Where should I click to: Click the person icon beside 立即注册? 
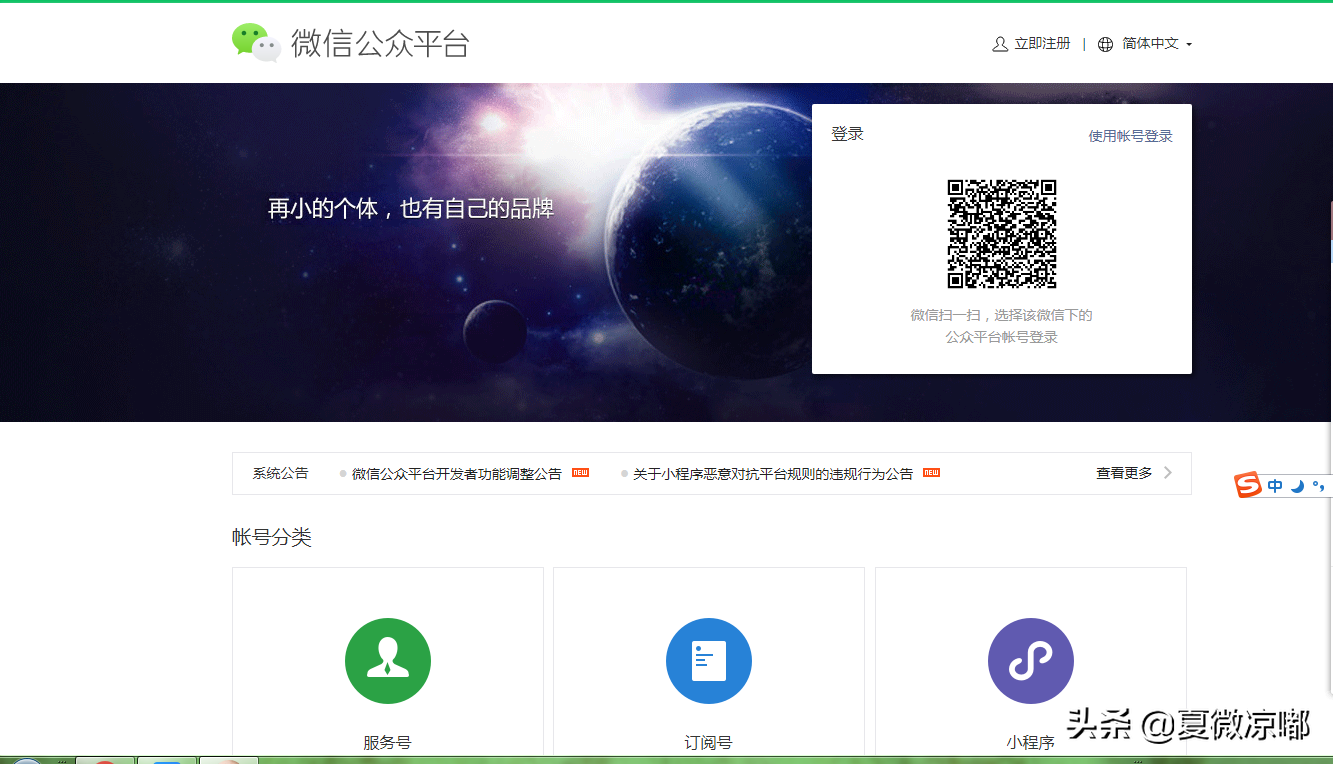tap(998, 43)
